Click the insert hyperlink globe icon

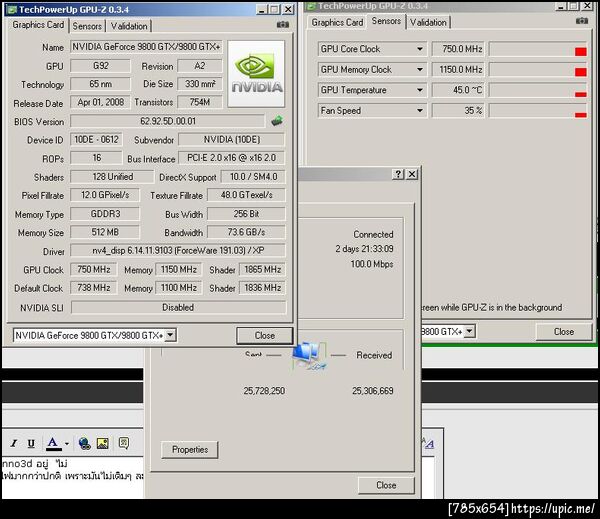[x=84, y=443]
